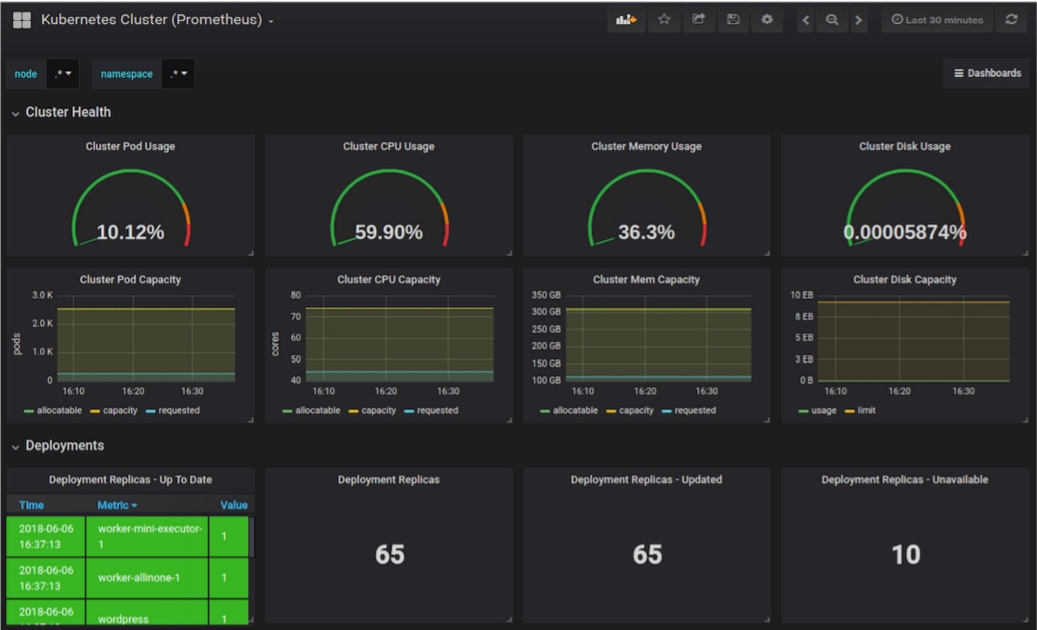The image size is (1037, 630).
Task: Open the Last 30 minutes time picker
Action: 937,20
